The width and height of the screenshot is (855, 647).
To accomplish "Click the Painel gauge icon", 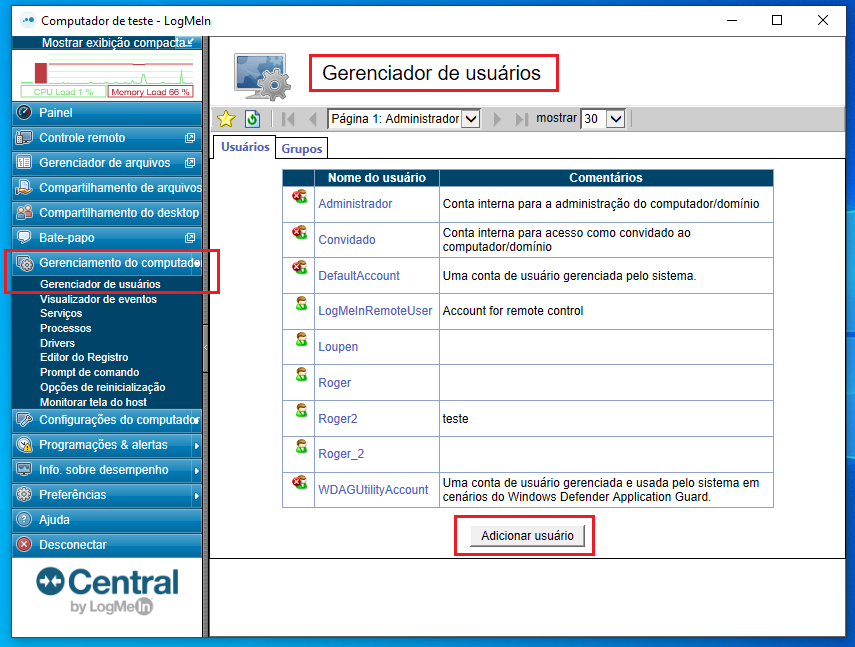I will 24,112.
